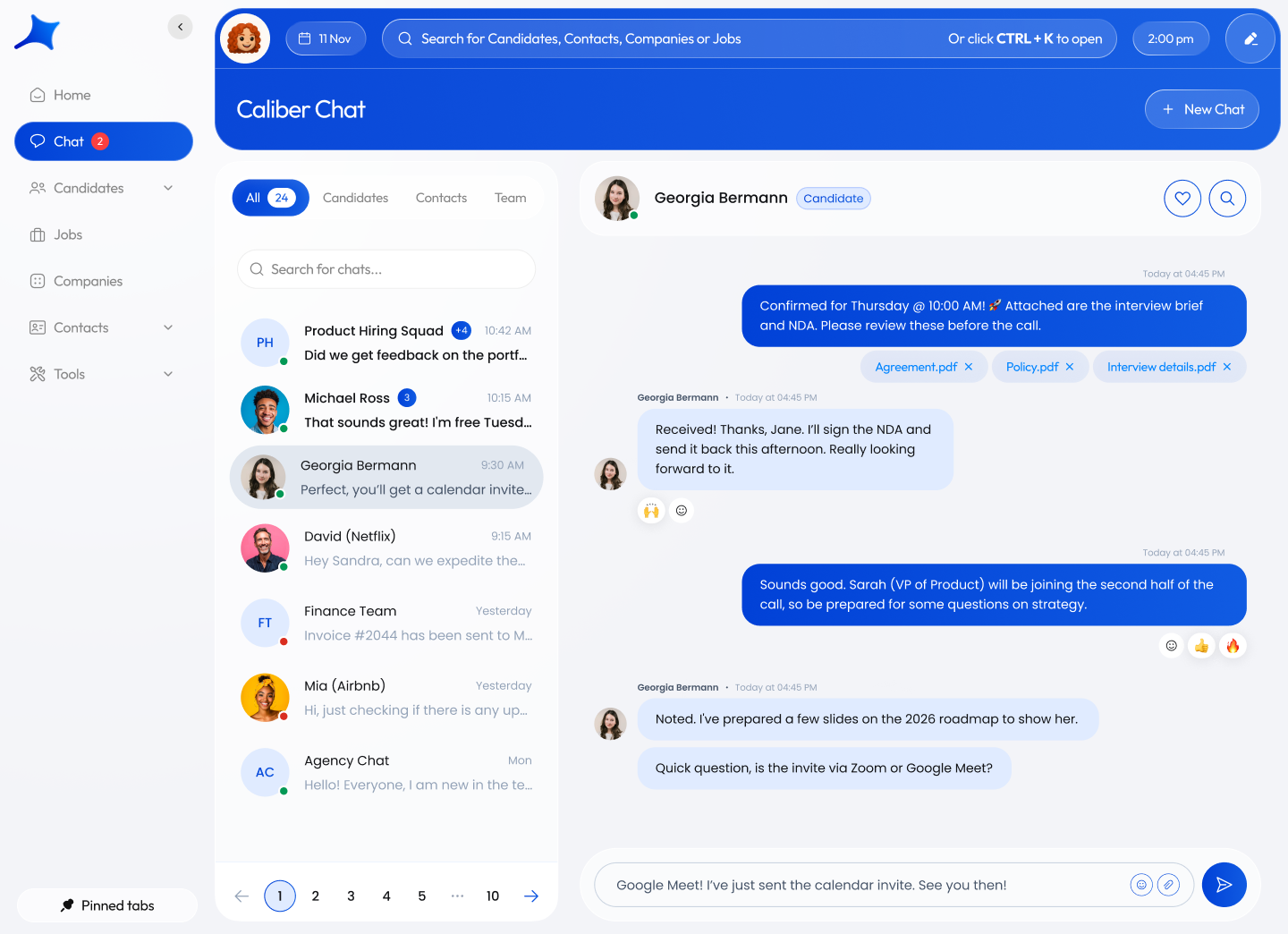Image resolution: width=1288 pixels, height=934 pixels.
Task: Switch to the Candidates chat tab
Action: (355, 198)
